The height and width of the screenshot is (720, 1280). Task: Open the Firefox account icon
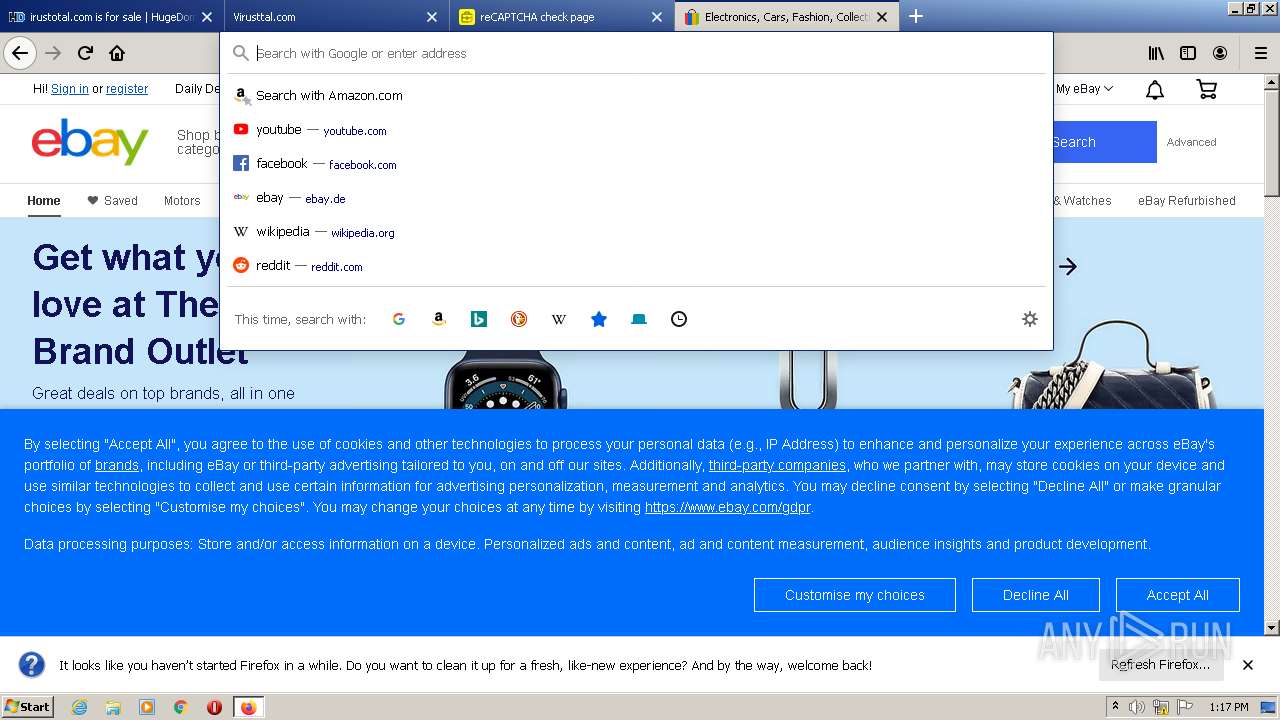[1220, 53]
